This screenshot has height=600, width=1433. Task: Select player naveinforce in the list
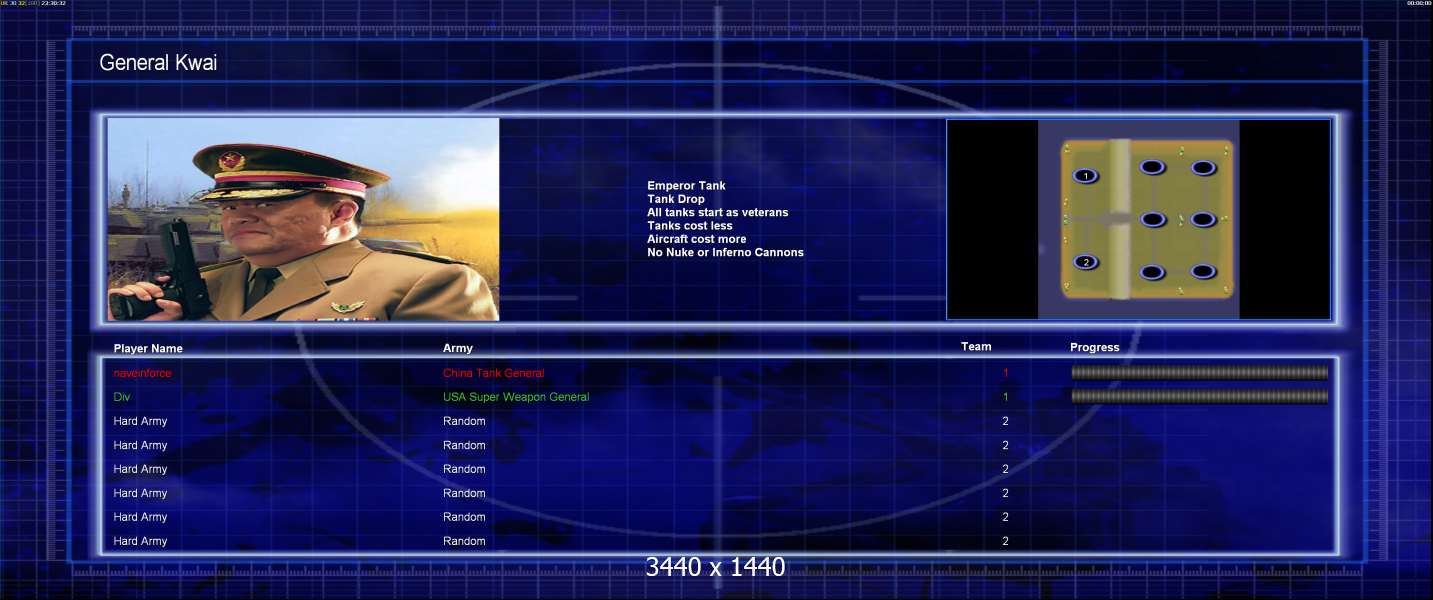pyautogui.click(x=142, y=373)
